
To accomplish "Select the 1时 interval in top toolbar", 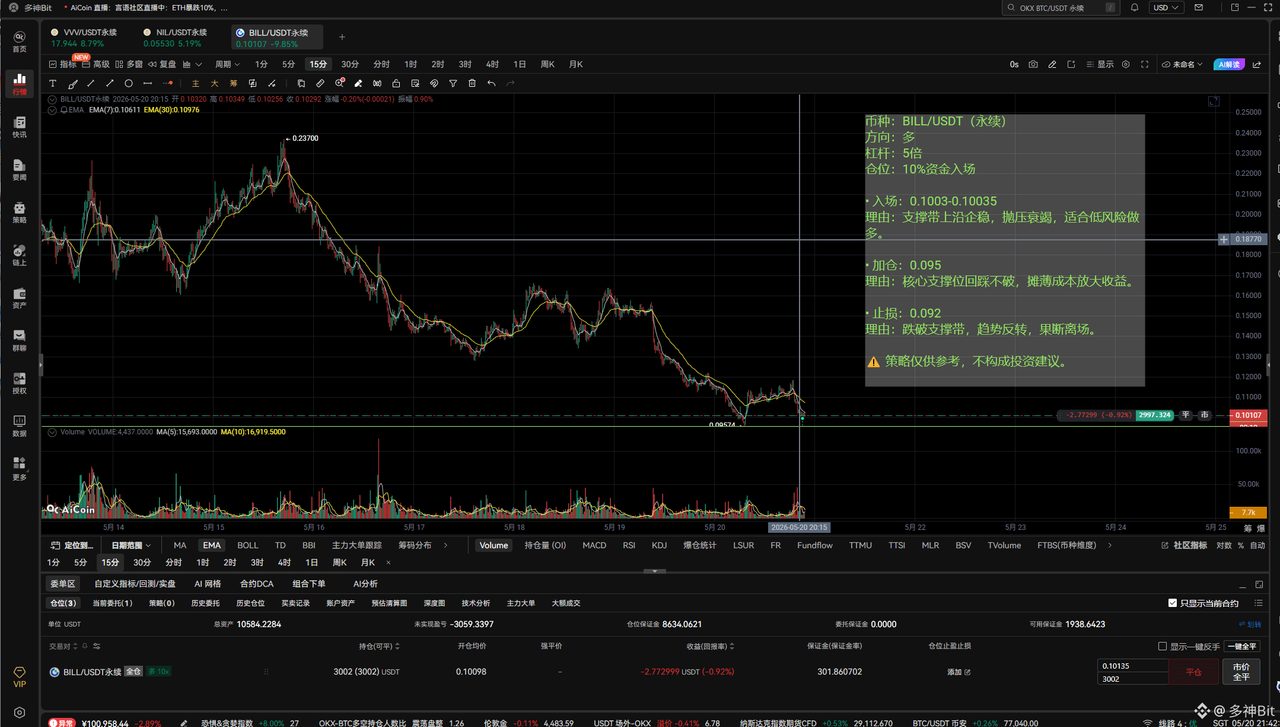I will tap(411, 64).
